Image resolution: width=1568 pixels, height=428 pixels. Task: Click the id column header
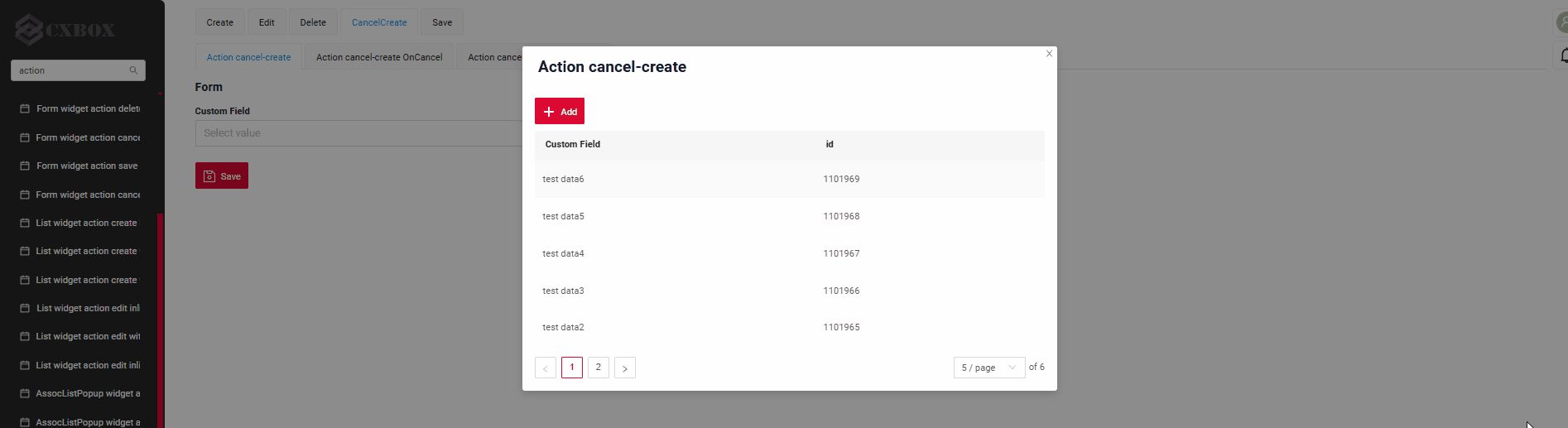(x=830, y=144)
